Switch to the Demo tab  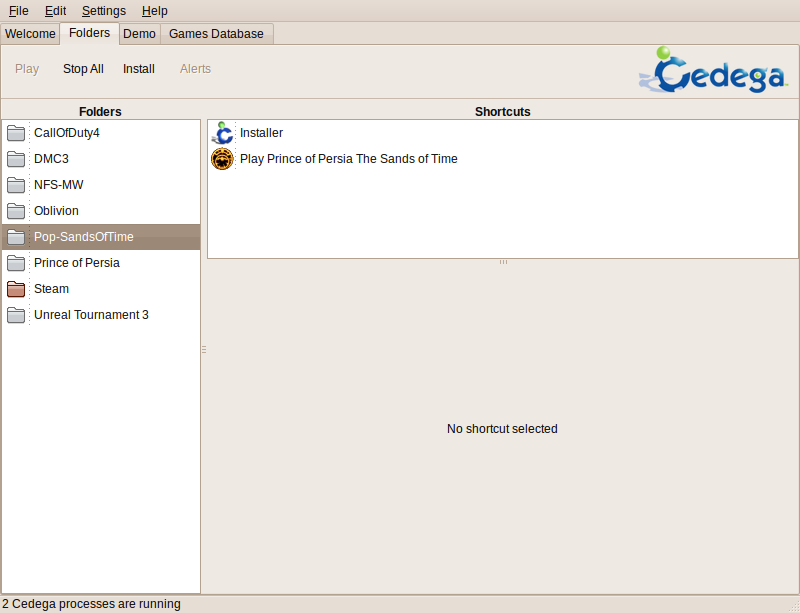click(x=139, y=34)
